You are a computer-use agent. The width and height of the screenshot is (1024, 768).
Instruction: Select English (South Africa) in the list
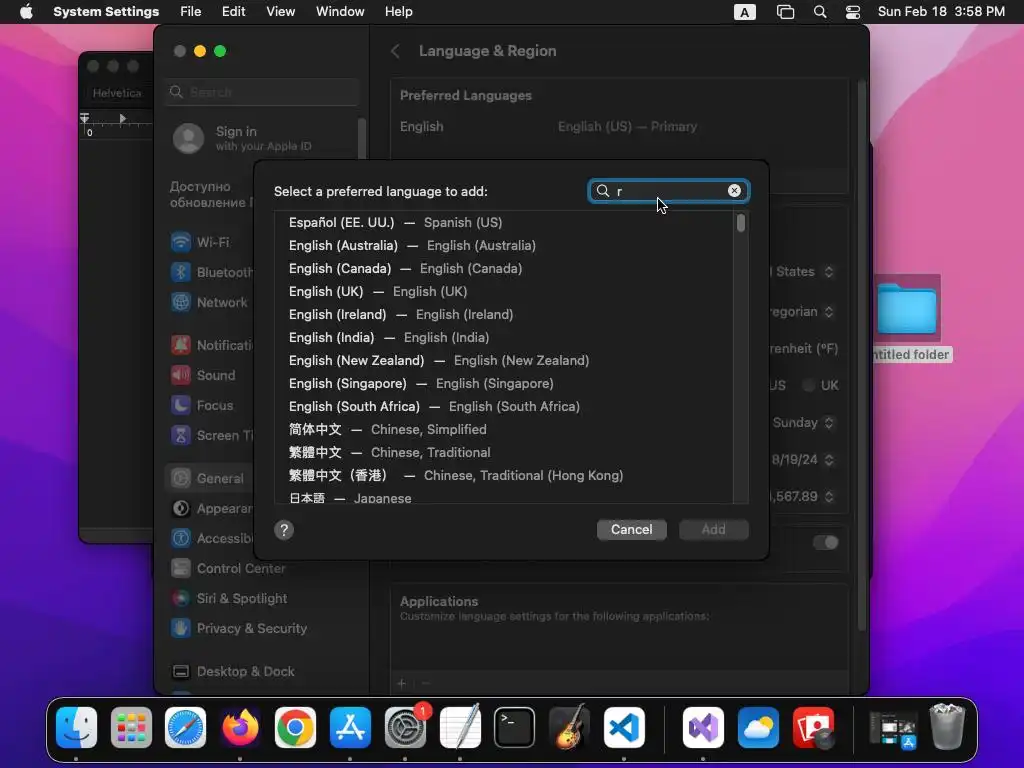coord(504,406)
